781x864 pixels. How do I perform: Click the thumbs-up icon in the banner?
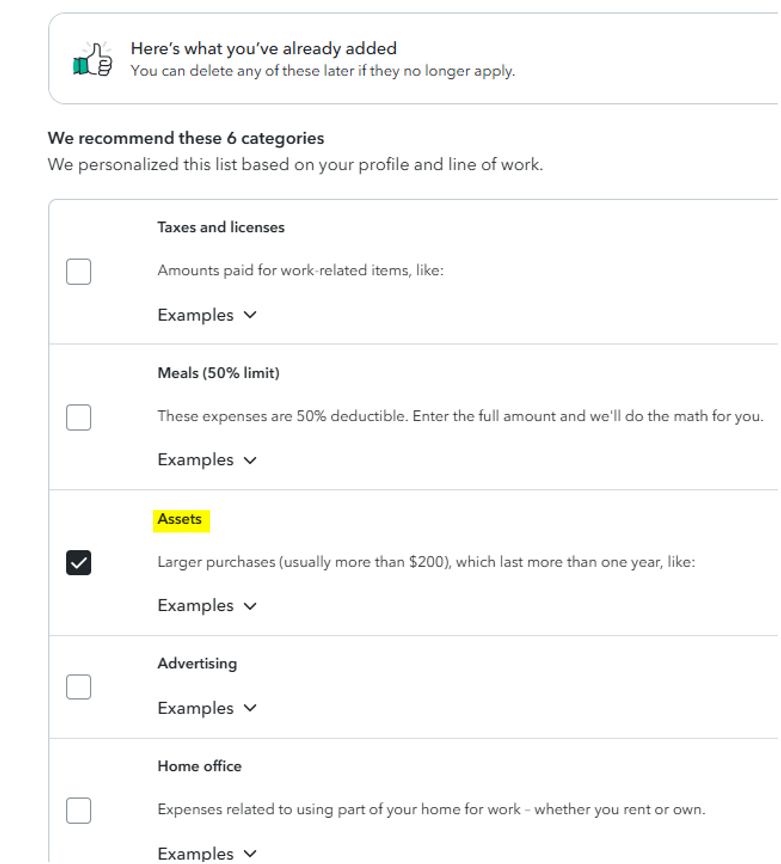[92, 60]
